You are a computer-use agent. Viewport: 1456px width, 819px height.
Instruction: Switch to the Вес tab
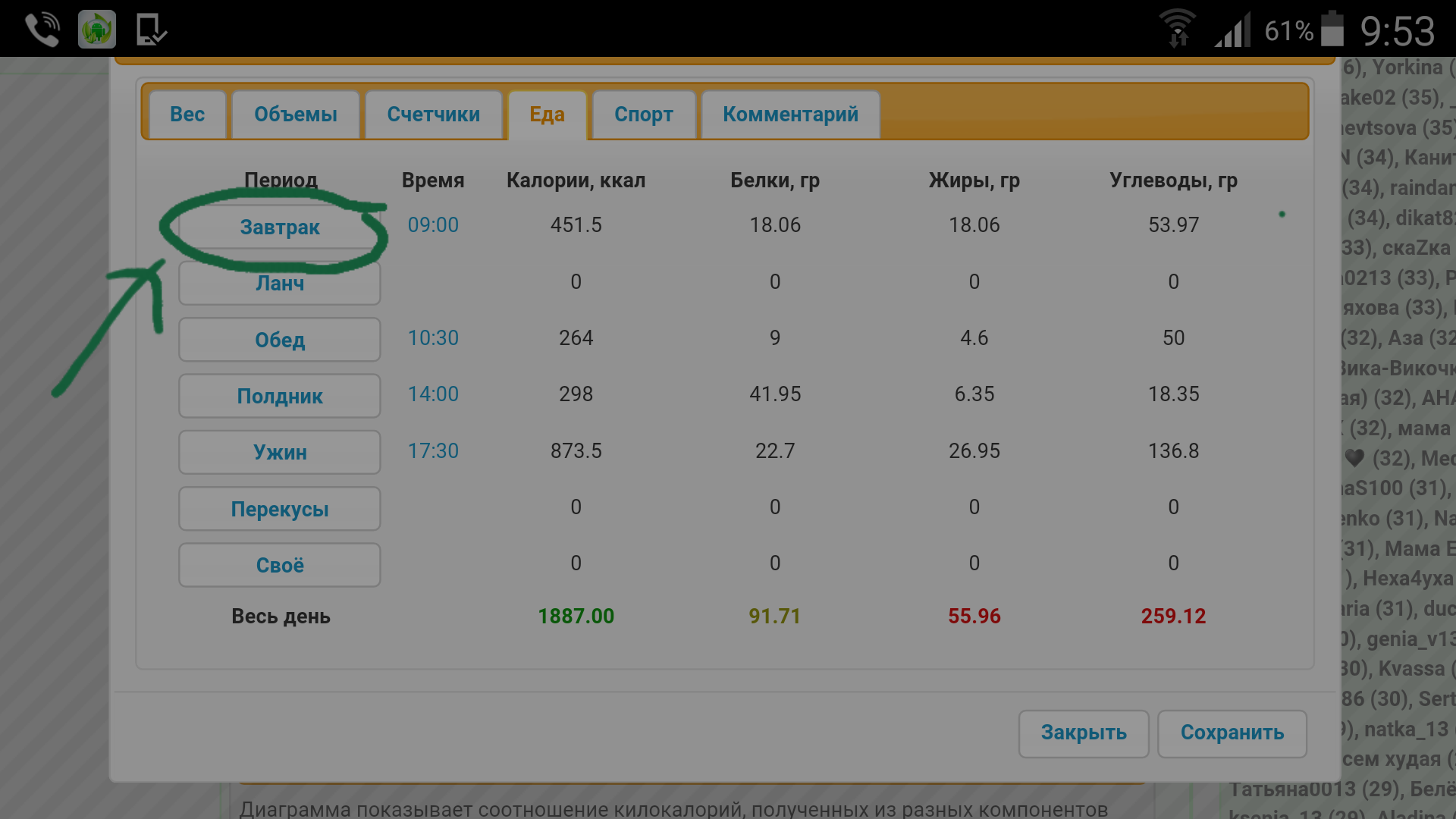click(187, 115)
